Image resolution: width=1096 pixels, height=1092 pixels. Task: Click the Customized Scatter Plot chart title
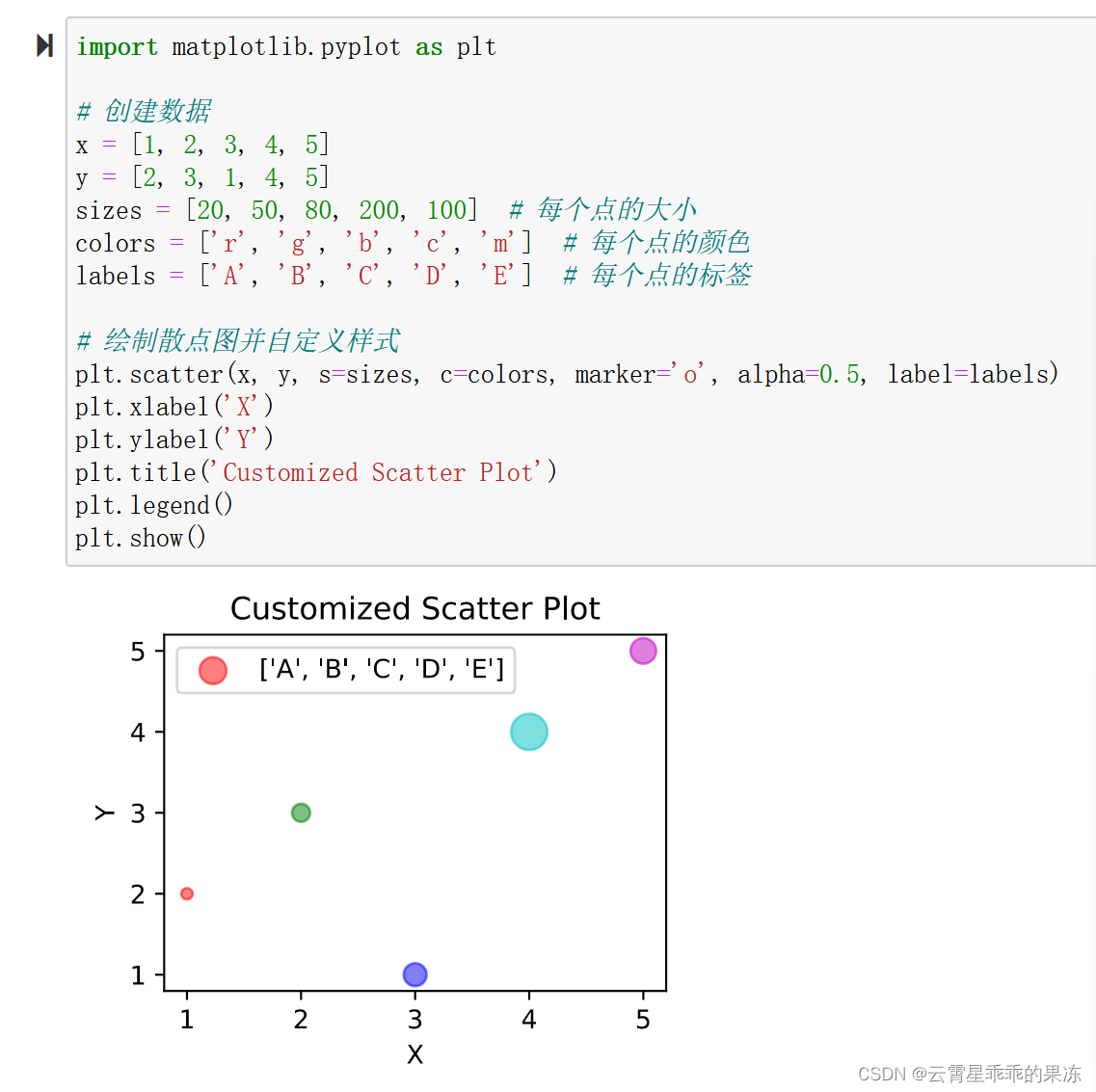coord(414,608)
